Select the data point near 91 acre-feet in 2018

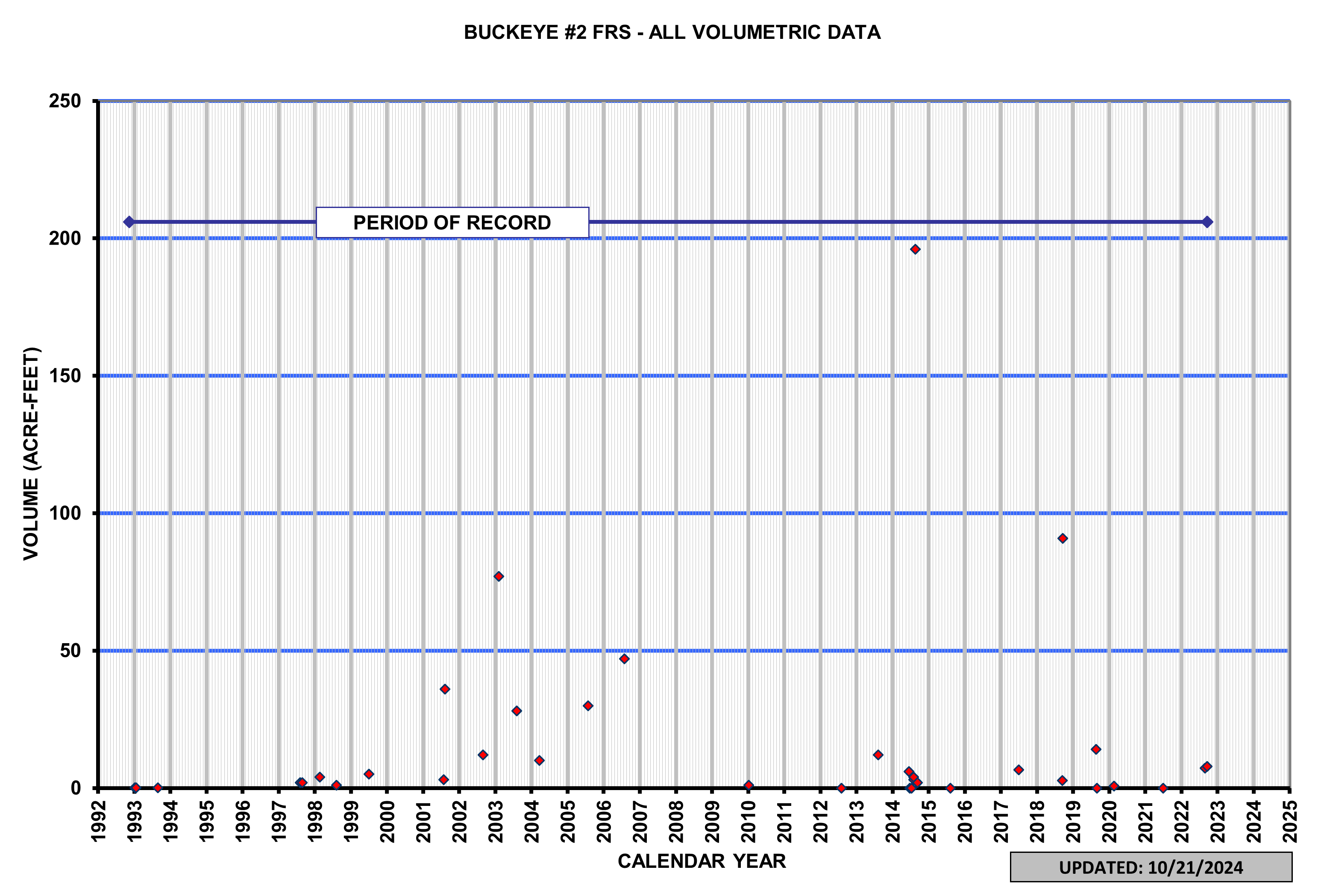1063,539
